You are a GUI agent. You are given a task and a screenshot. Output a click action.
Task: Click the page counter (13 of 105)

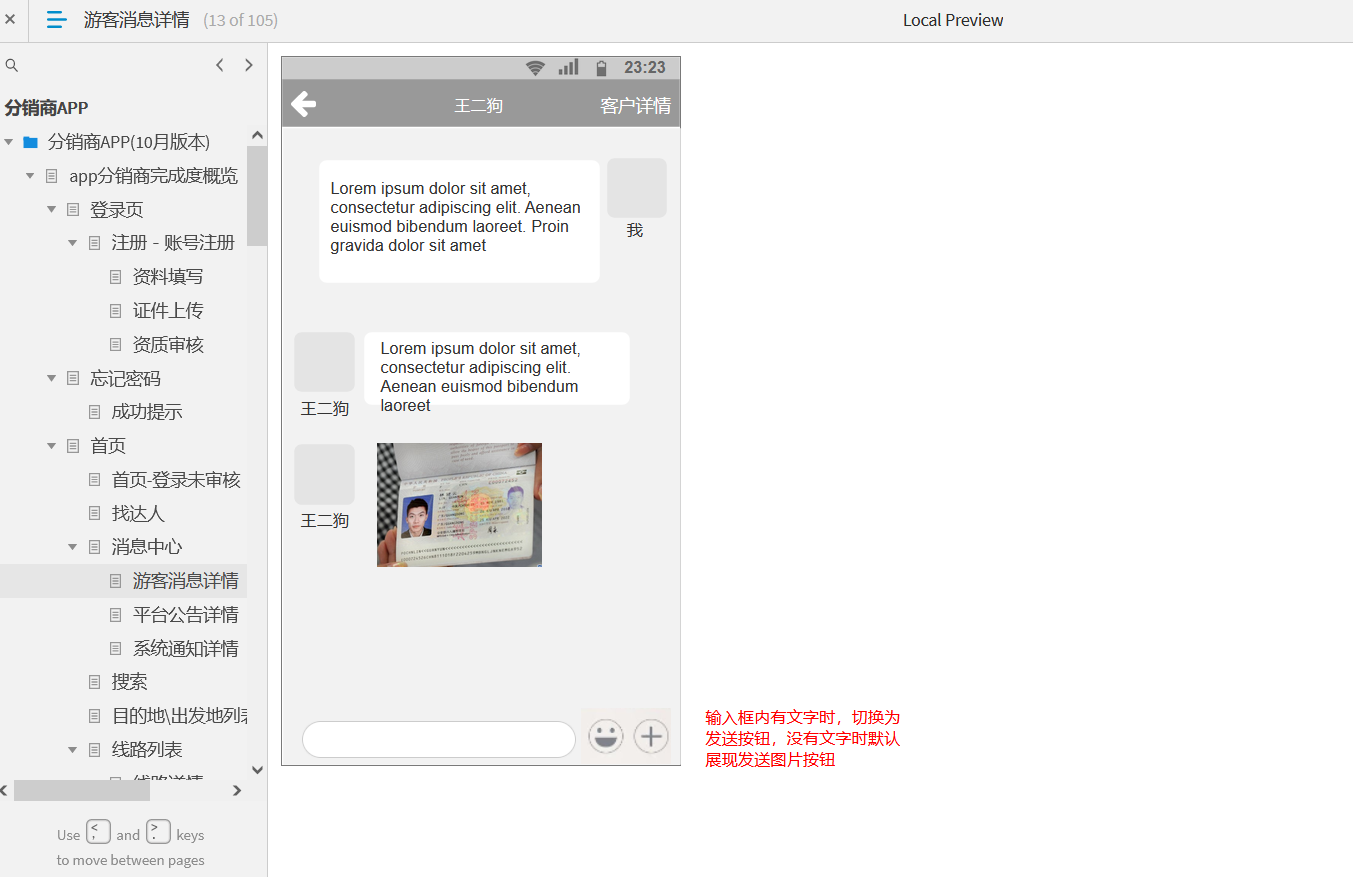pos(240,20)
